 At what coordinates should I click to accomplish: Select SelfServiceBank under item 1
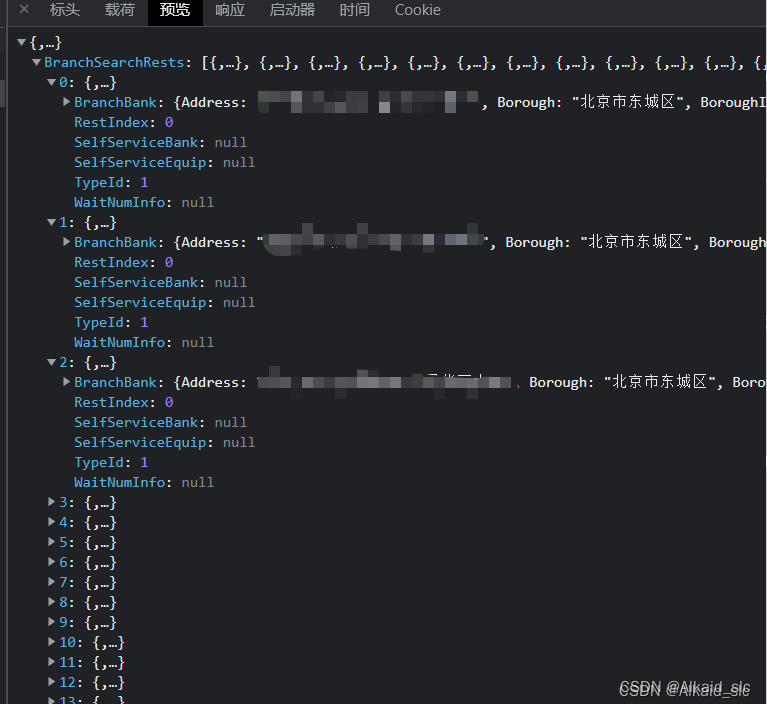point(160,282)
